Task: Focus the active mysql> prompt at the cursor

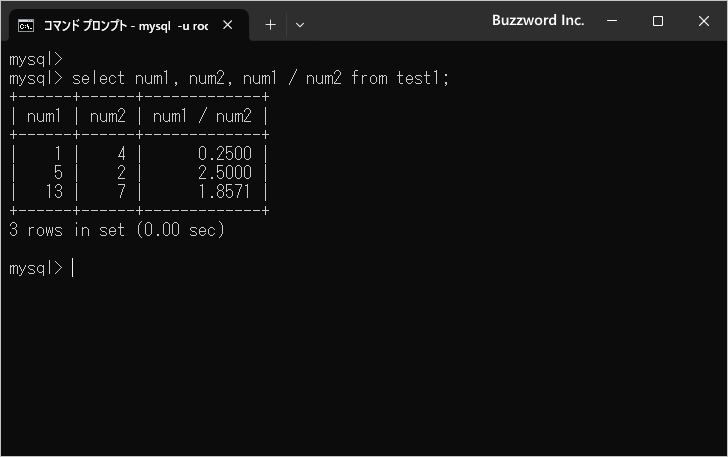Action: (72, 268)
